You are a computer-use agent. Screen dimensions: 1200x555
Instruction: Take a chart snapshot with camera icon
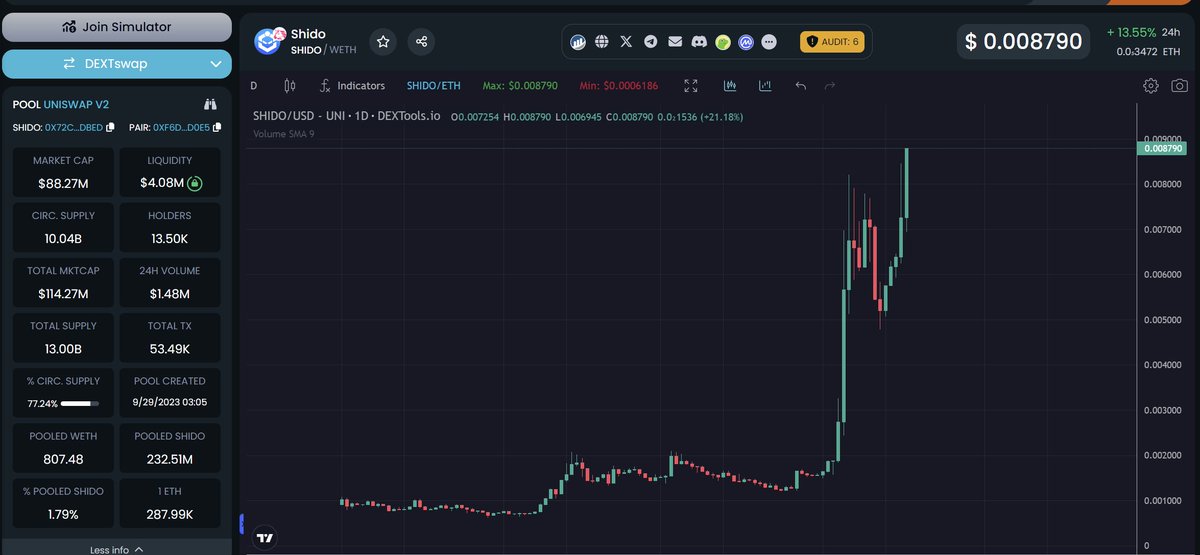coord(1180,86)
